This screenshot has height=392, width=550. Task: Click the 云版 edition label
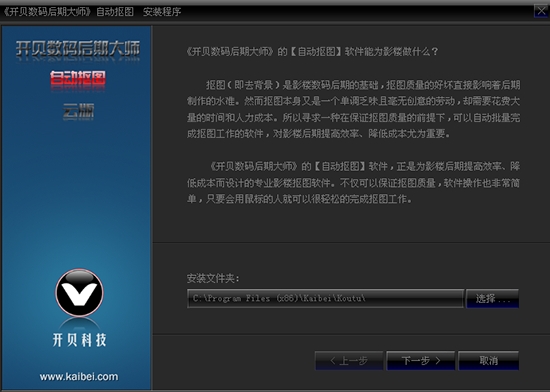pos(78,111)
